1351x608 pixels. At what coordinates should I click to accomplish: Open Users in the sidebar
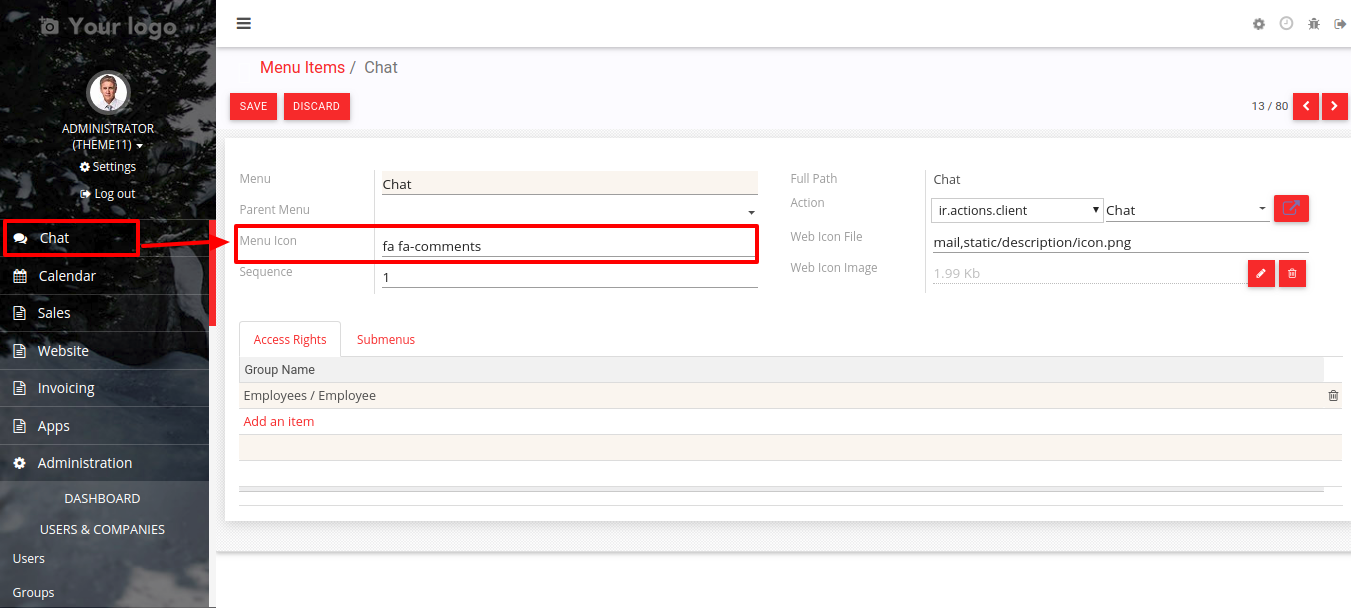(29, 558)
